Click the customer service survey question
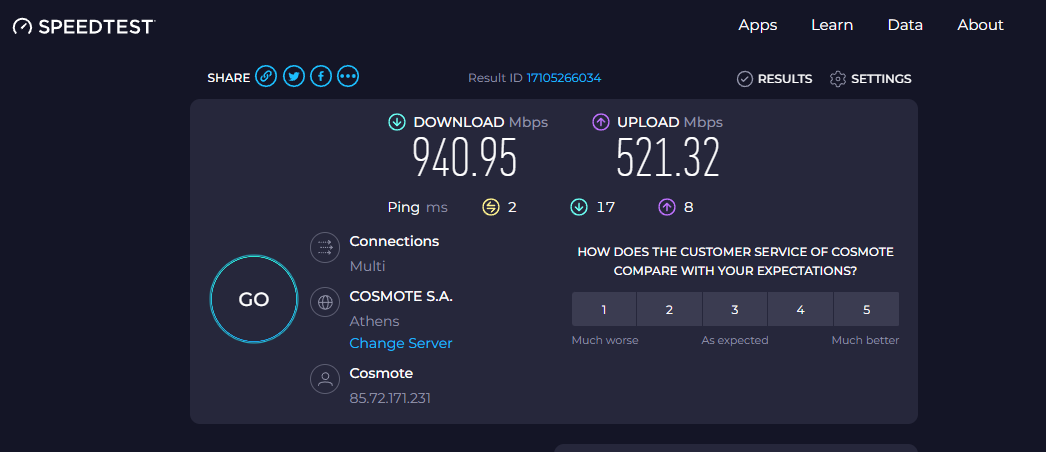The height and width of the screenshot is (452, 1046). (x=735, y=261)
